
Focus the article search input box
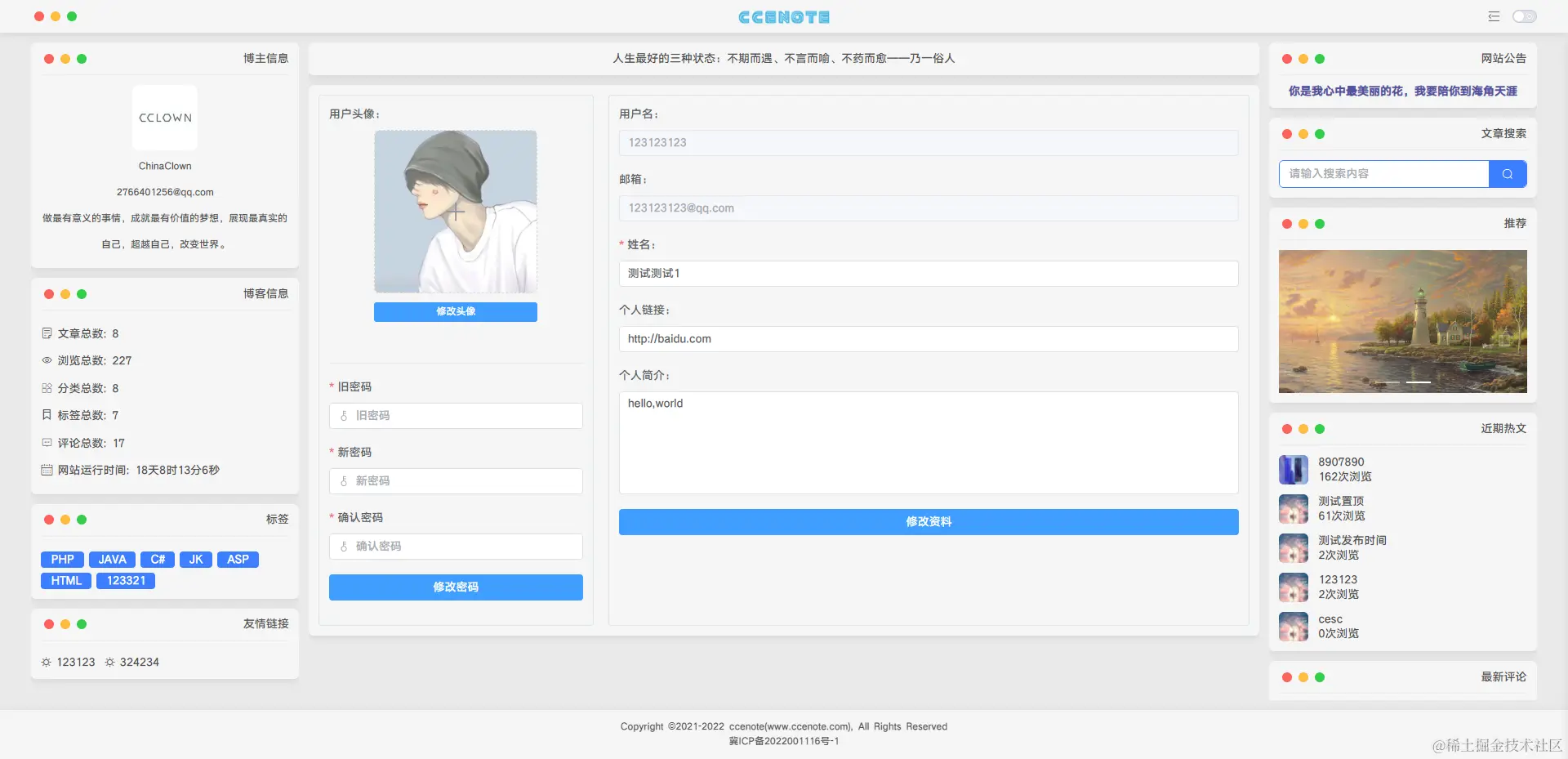tap(1384, 174)
